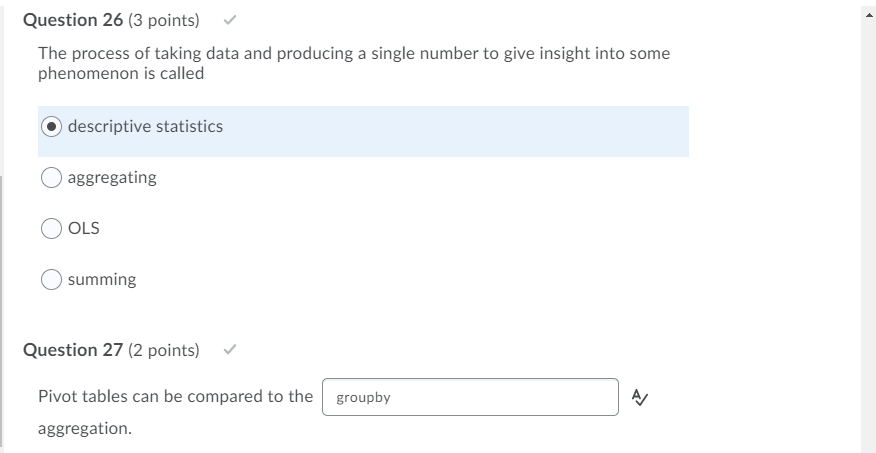
Task: Click the 'aggregating' answer label text
Action: click(x=112, y=178)
